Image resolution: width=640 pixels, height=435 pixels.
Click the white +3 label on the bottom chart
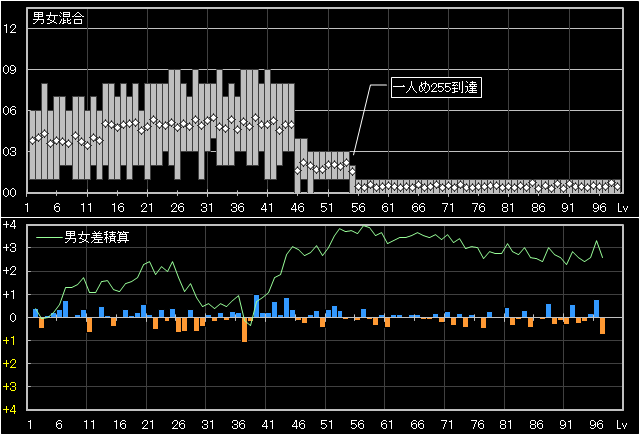pyautogui.click(x=9, y=248)
